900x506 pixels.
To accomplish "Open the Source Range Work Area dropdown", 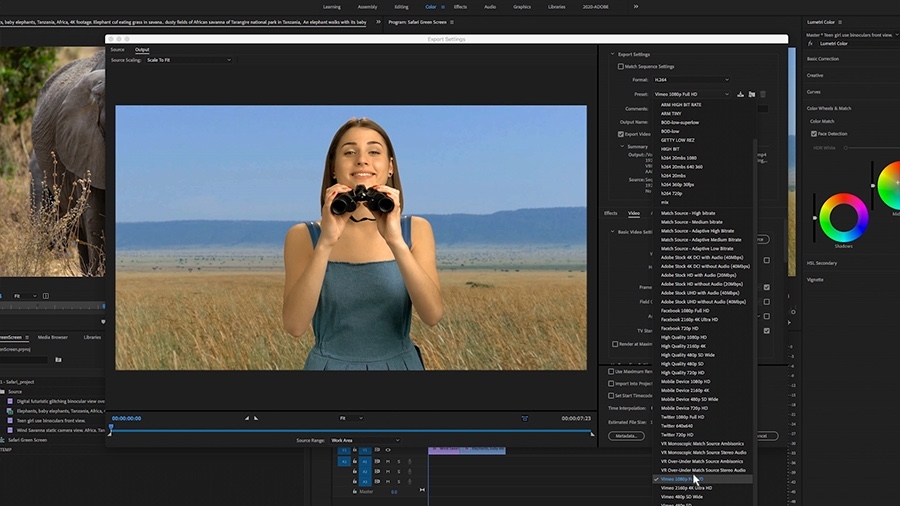I will pyautogui.click(x=365, y=440).
